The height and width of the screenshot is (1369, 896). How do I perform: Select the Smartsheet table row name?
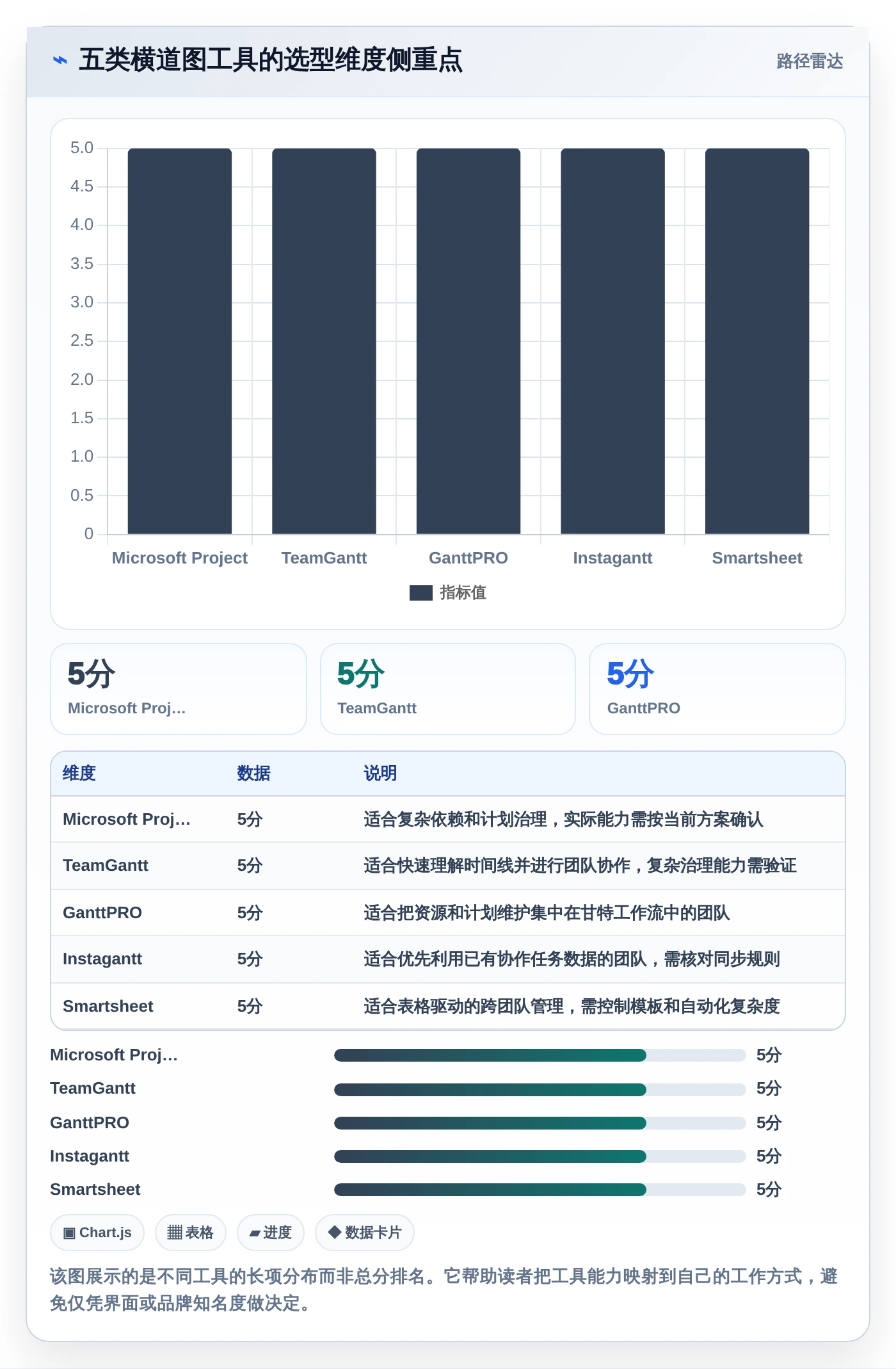(108, 1006)
